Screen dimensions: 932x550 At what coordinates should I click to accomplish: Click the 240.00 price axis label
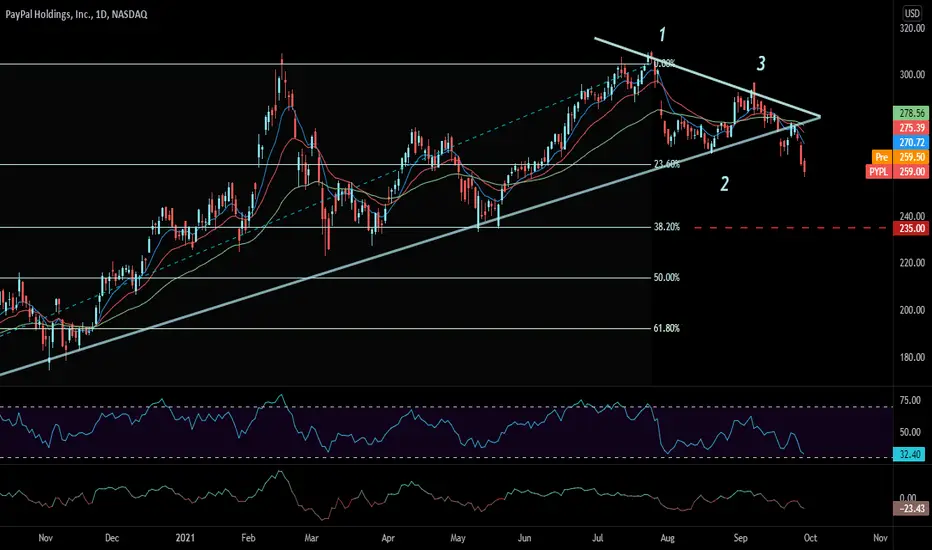(912, 216)
